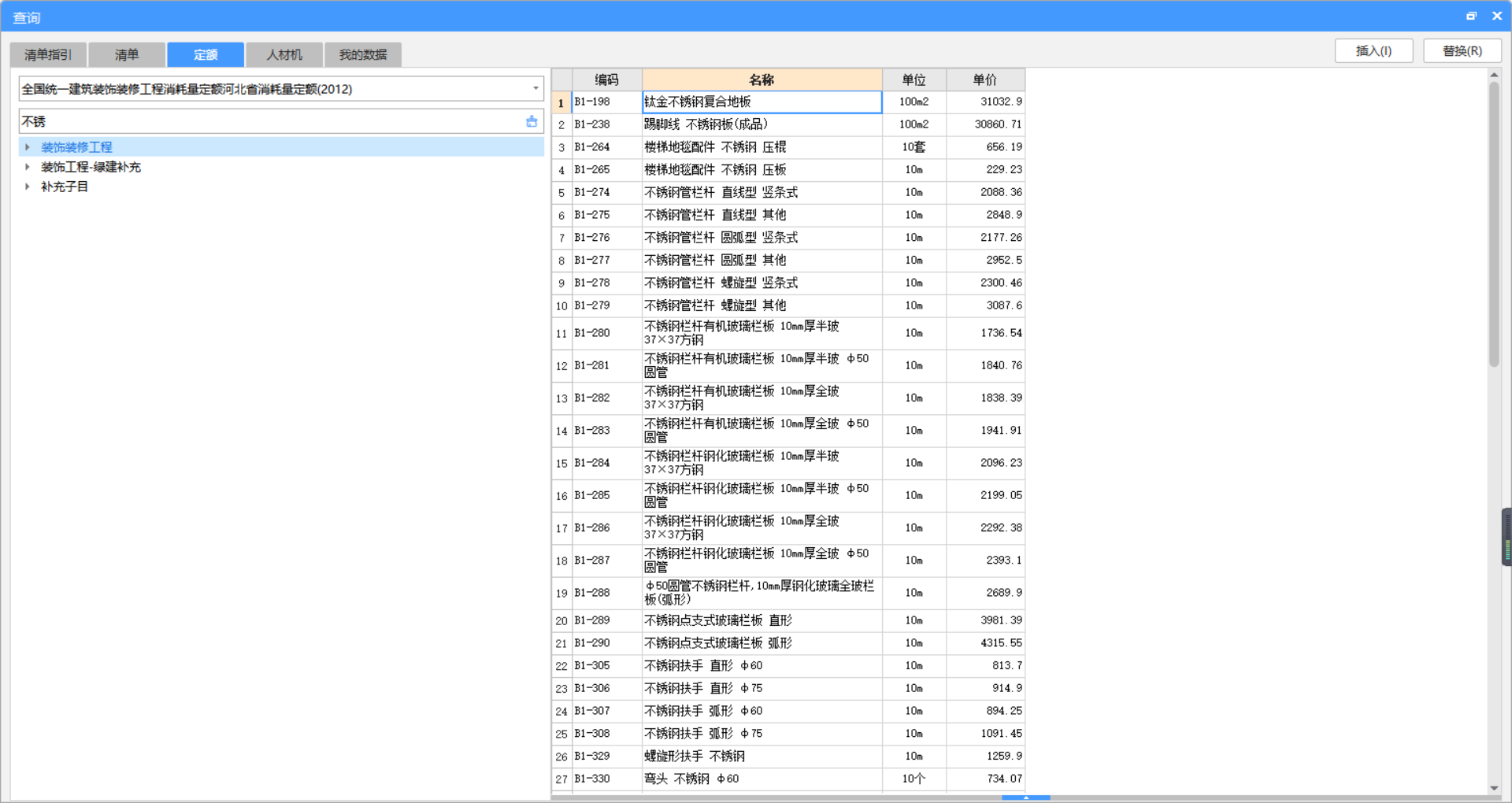Click the search icon in the 不锈 field
Image resolution: width=1512 pixels, height=803 pixels.
coord(532,121)
